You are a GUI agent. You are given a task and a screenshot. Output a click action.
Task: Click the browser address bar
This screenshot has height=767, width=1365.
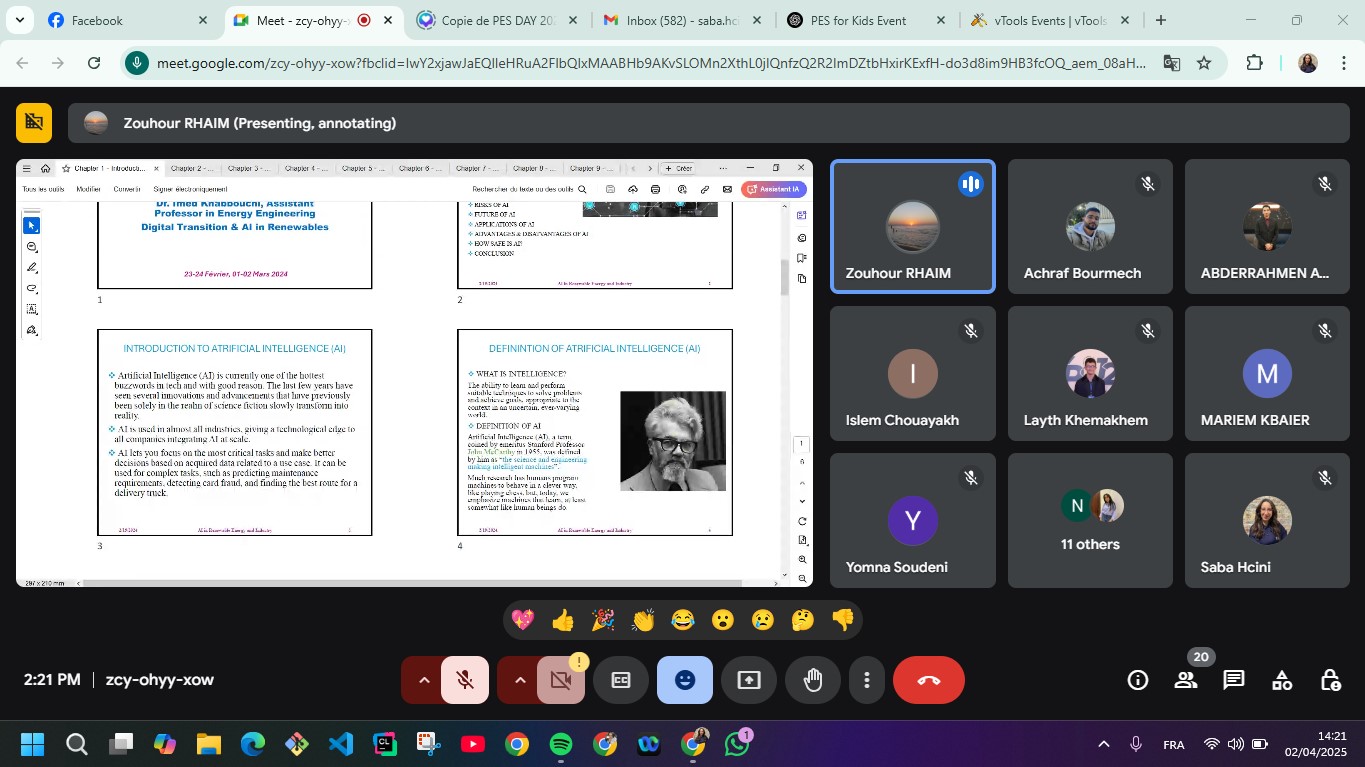[650, 63]
